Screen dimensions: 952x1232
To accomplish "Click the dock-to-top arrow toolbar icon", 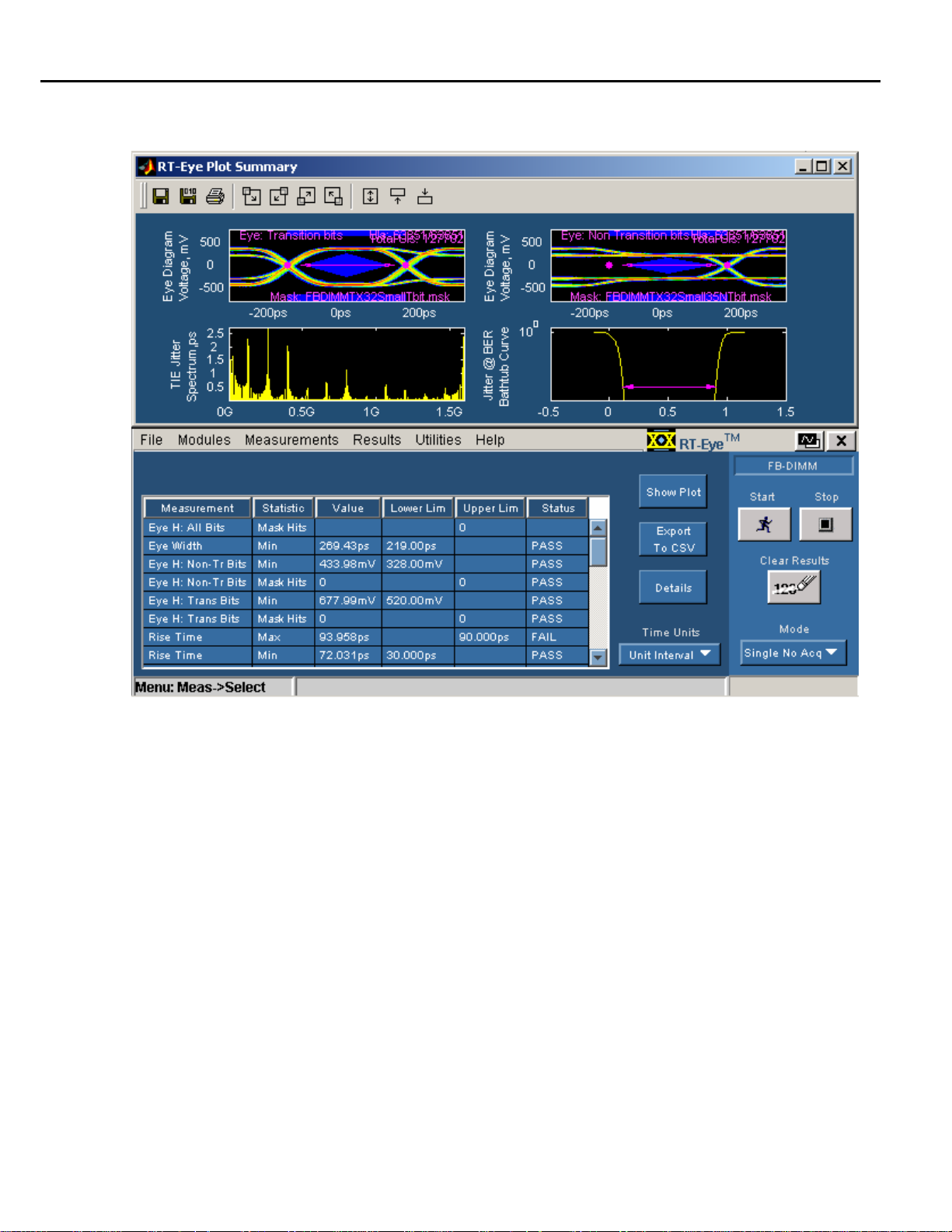I will [x=398, y=197].
